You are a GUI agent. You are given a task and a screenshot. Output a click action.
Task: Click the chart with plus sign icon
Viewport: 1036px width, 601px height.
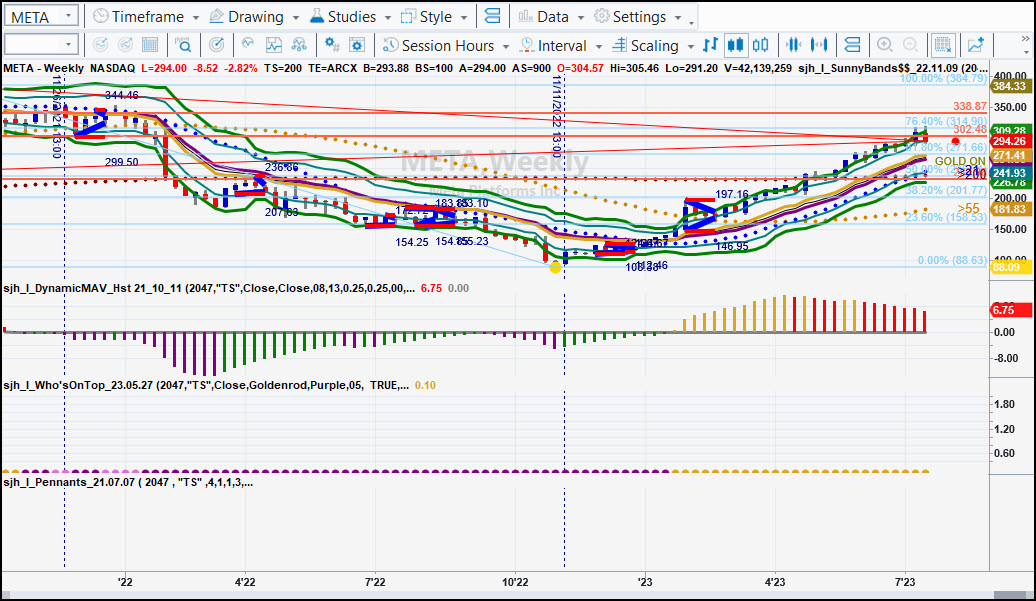click(975, 45)
